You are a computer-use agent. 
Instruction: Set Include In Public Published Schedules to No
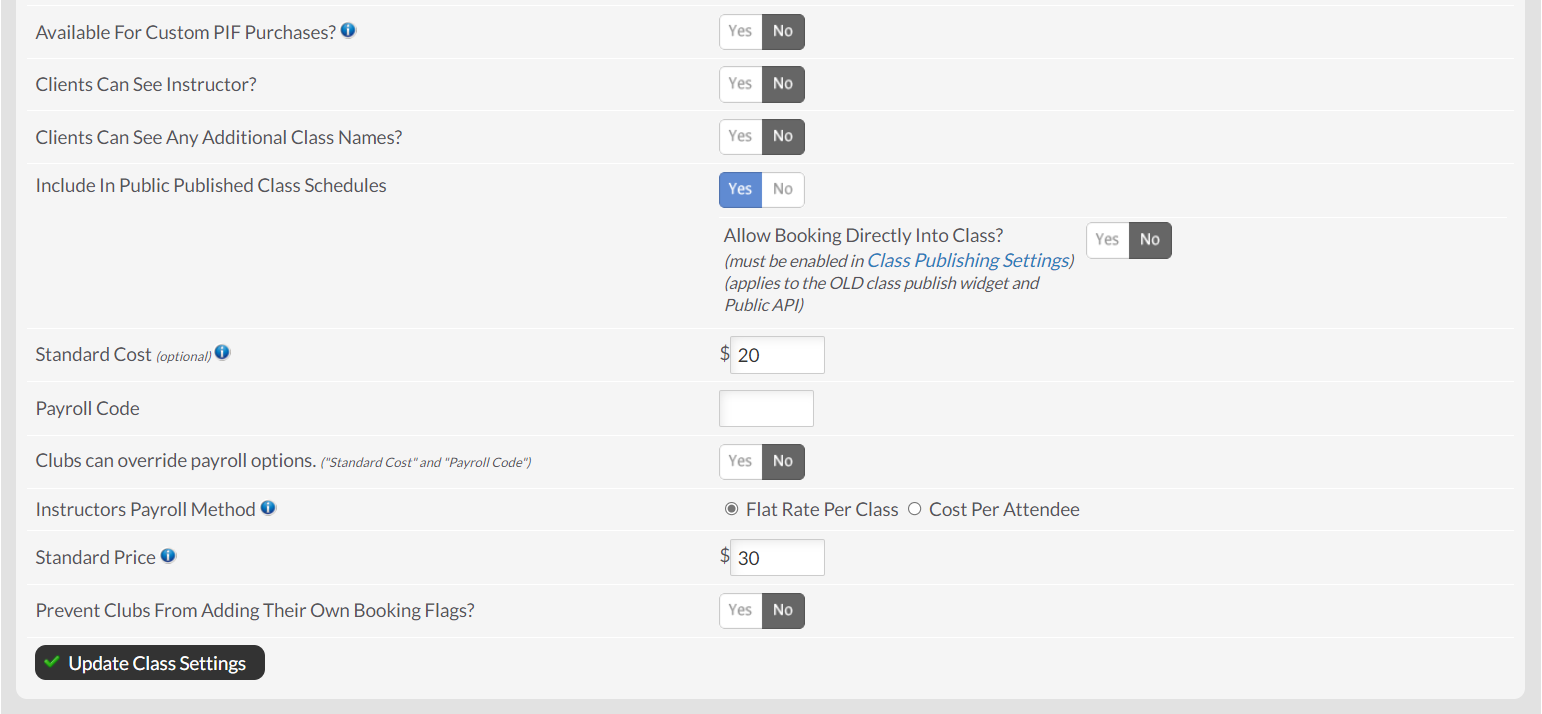point(783,189)
